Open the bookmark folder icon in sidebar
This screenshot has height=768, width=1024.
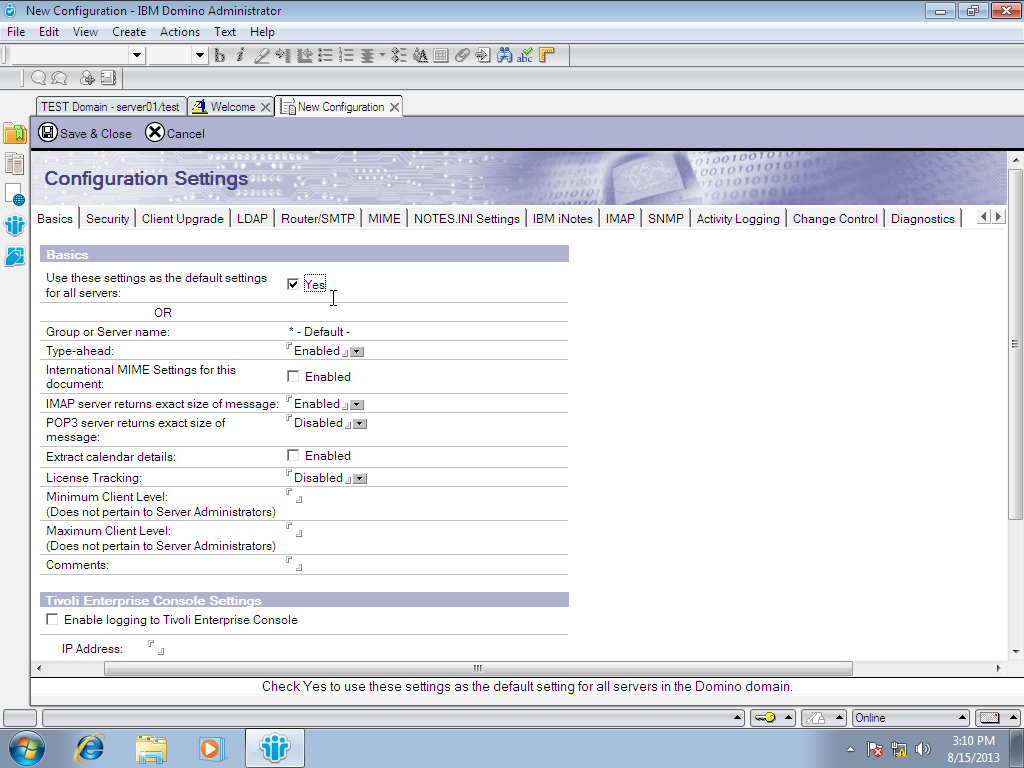coord(14,133)
